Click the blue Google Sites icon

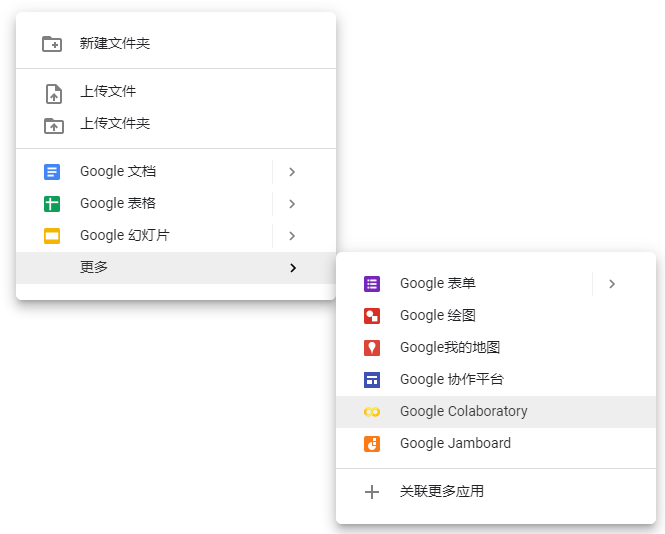[372, 380]
